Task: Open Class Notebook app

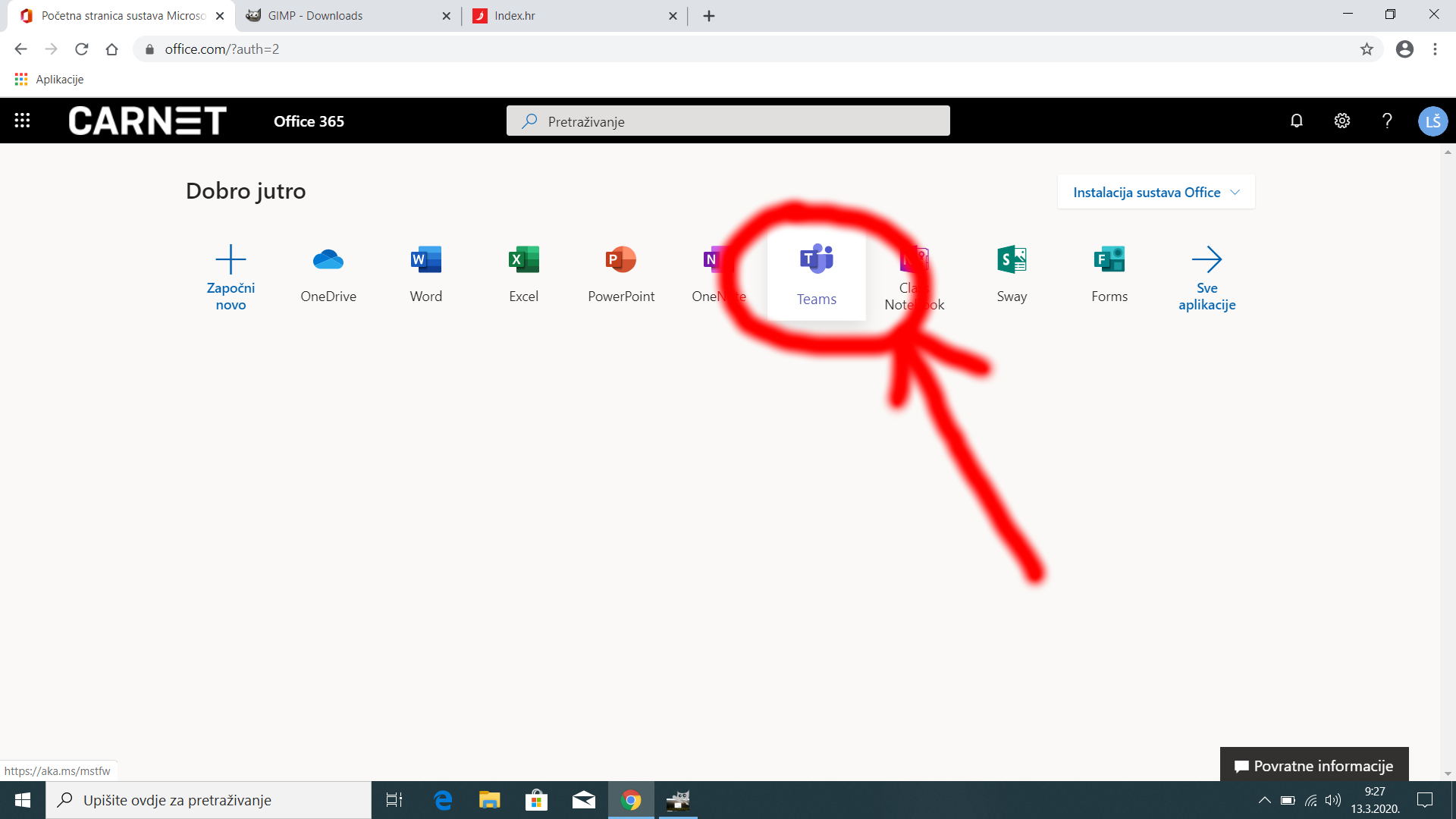Action: pyautogui.click(x=915, y=278)
